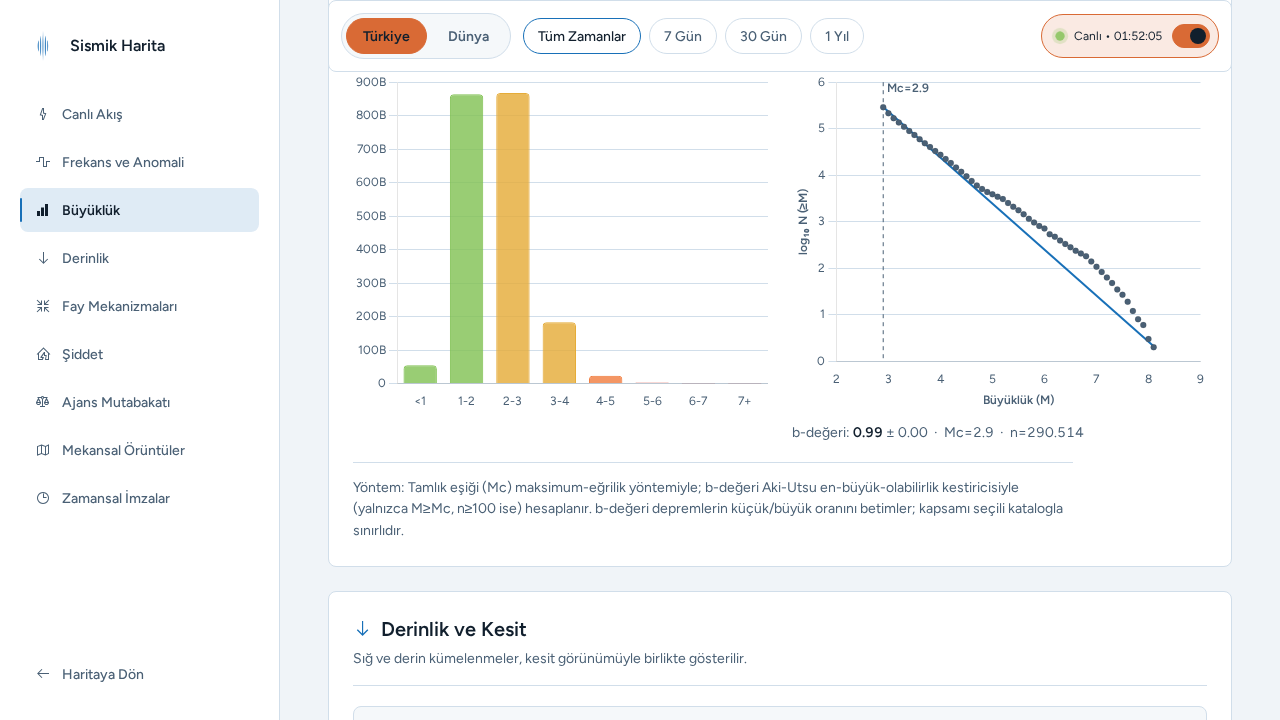Image resolution: width=1280 pixels, height=720 pixels.
Task: Click the Derinlik ve Kesit heading
Action: coord(454,629)
